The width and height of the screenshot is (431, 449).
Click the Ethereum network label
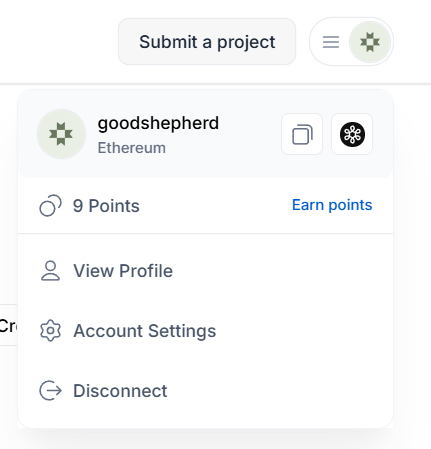point(132,148)
